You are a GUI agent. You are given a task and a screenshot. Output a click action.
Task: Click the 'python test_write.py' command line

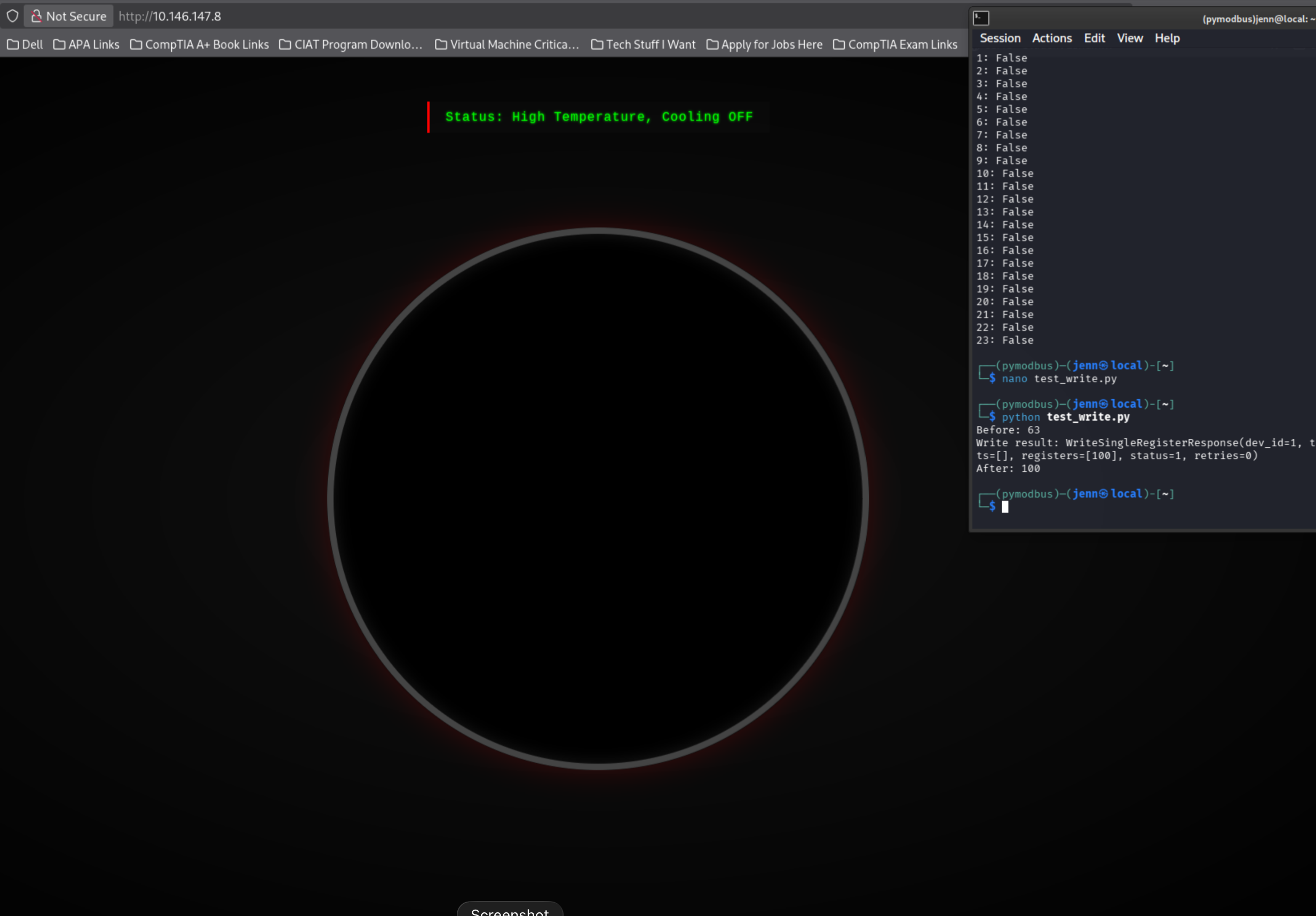(x=1066, y=417)
